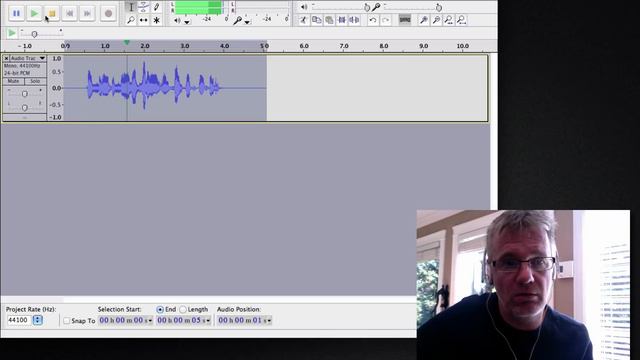Enable the Snap To checkbox
This screenshot has width=640, height=360.
click(x=67, y=321)
